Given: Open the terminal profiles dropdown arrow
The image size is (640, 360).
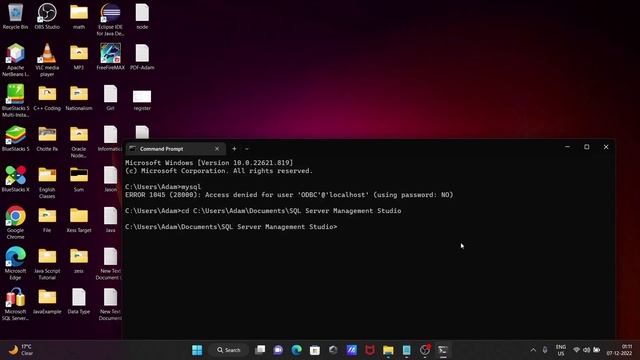Looking at the screenshot, I should 247,149.
